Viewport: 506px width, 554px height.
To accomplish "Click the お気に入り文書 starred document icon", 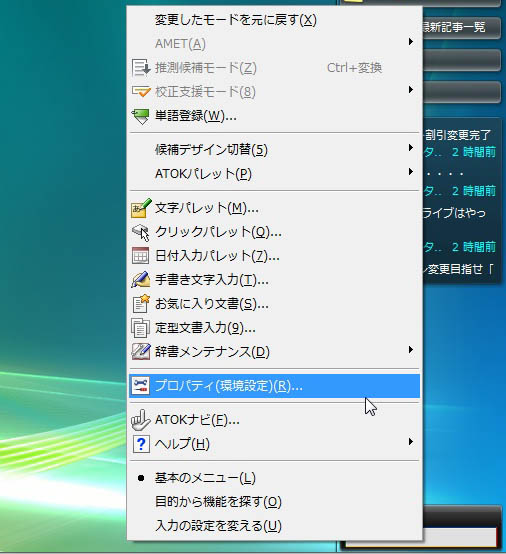I will (141, 304).
